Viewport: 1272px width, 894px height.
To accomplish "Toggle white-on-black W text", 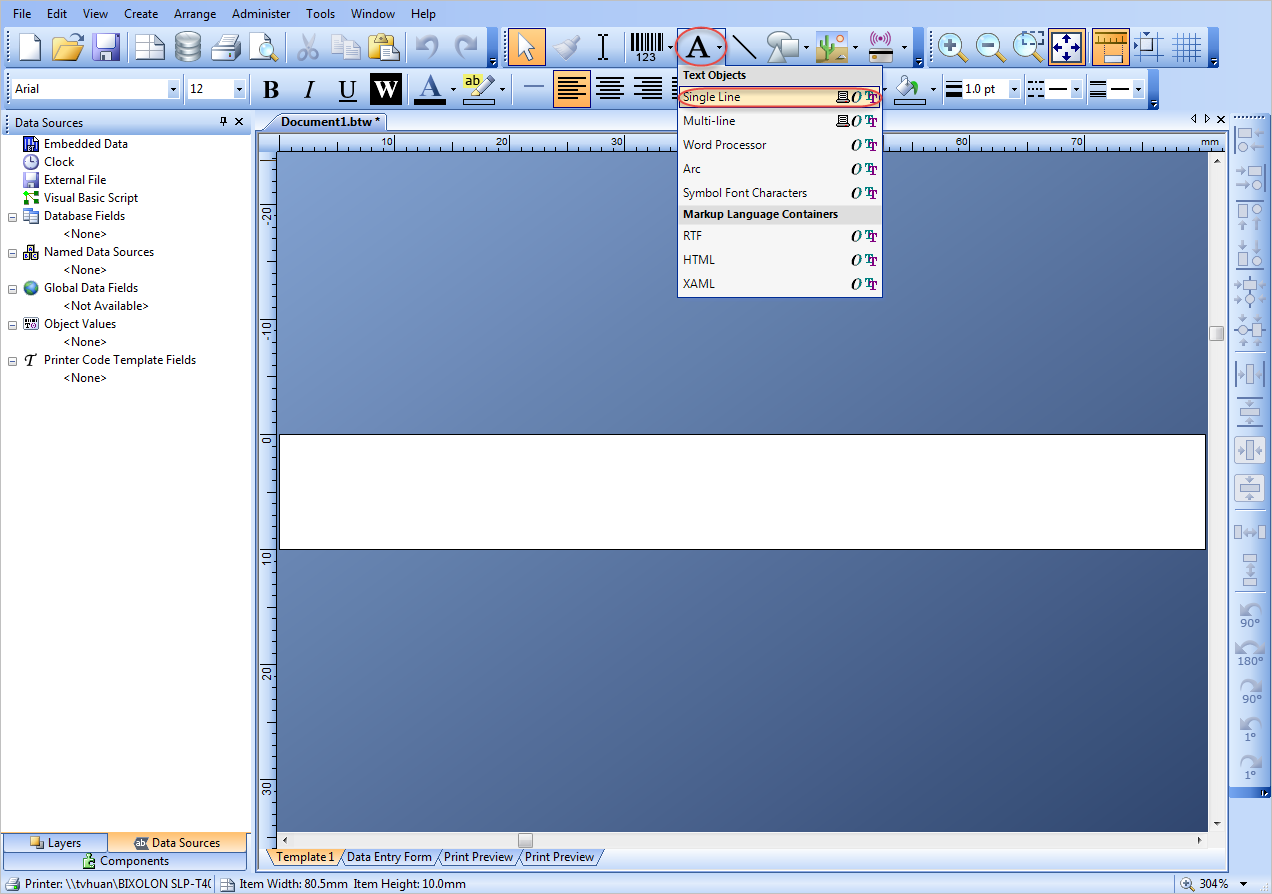I will [386, 89].
